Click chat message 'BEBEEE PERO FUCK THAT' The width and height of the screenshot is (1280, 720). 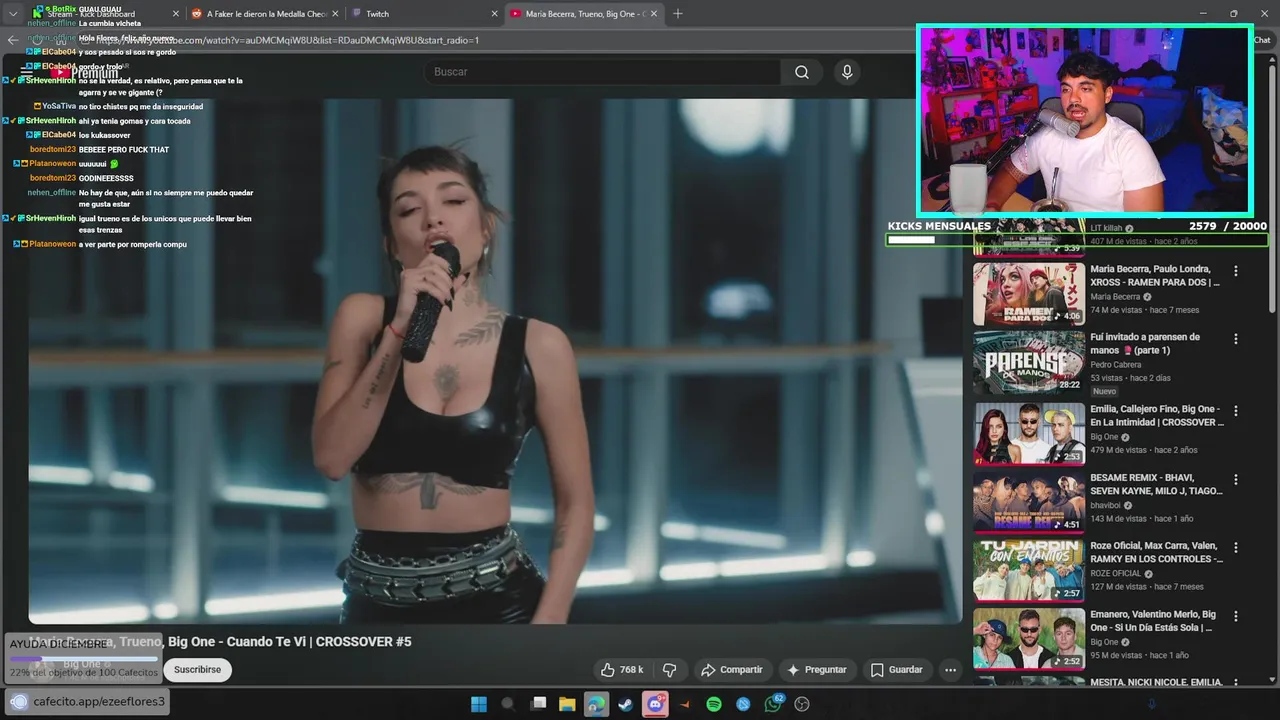click(x=124, y=150)
